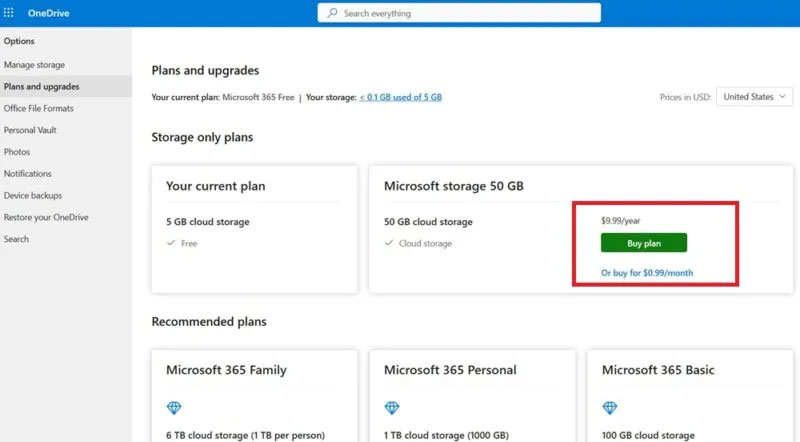This screenshot has height=442, width=800.
Task: Open Device backups option
Action: pos(33,195)
